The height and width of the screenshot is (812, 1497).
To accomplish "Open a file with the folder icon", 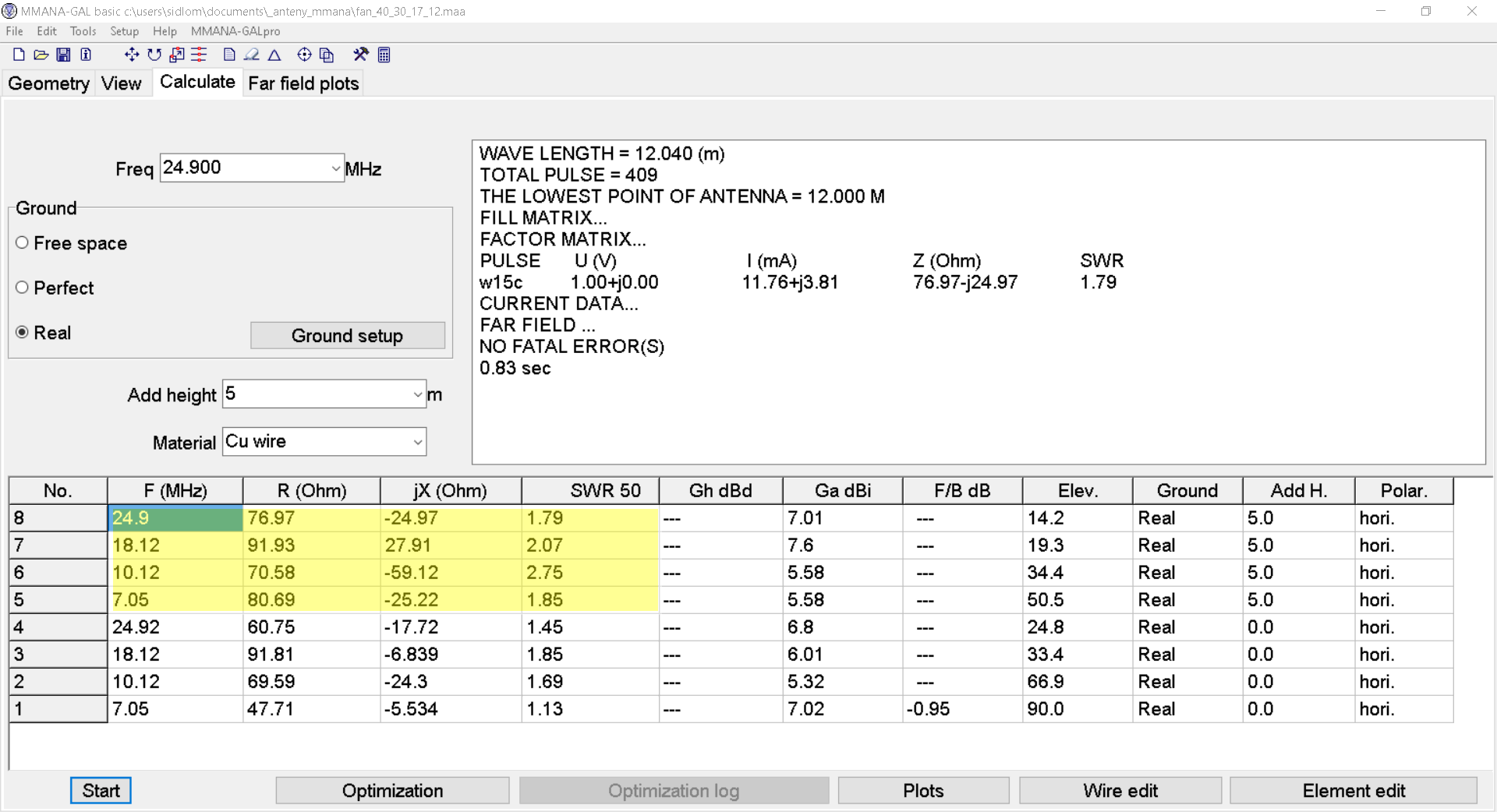I will [x=41, y=55].
